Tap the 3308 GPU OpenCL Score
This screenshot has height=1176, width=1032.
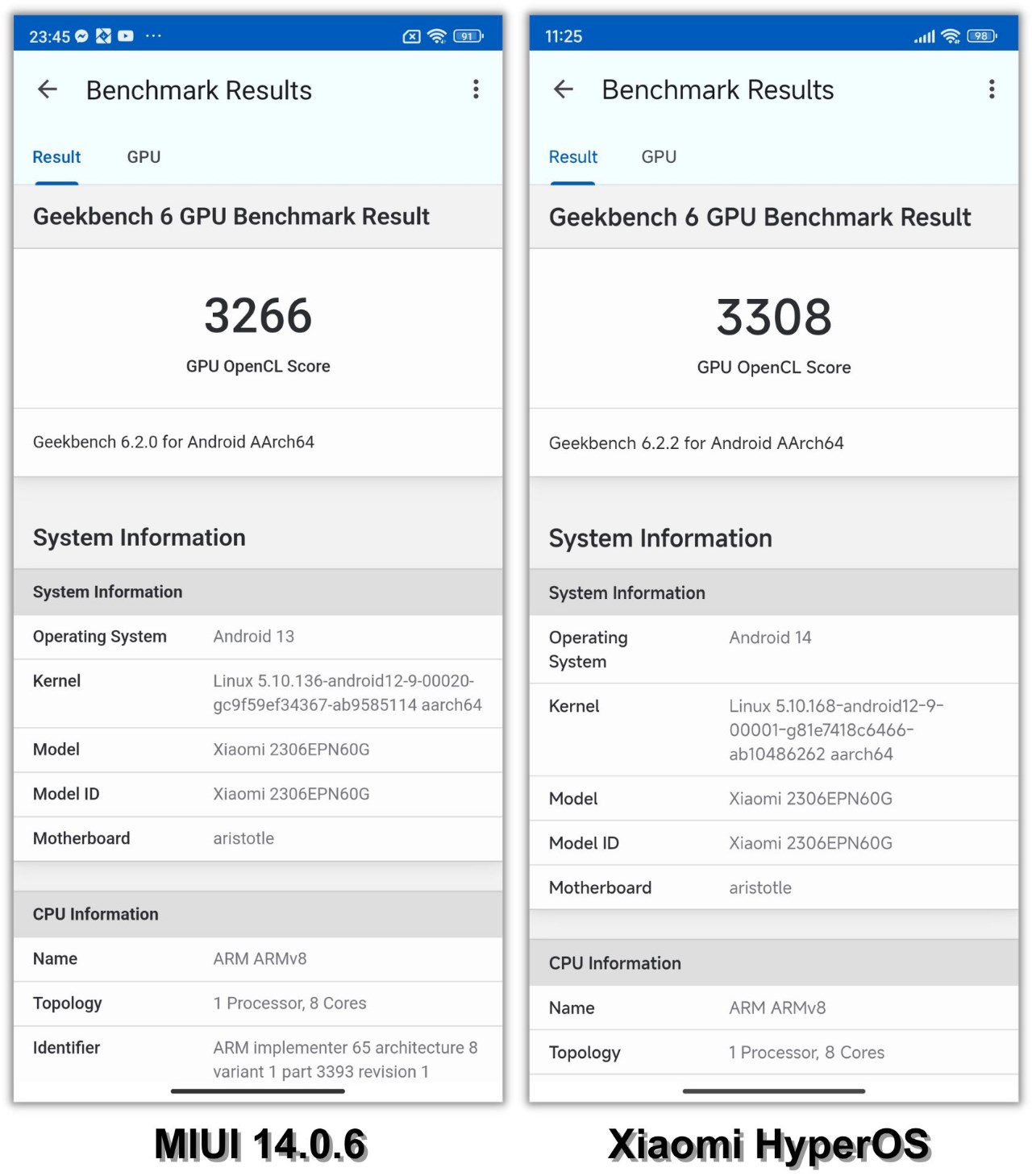click(772, 318)
